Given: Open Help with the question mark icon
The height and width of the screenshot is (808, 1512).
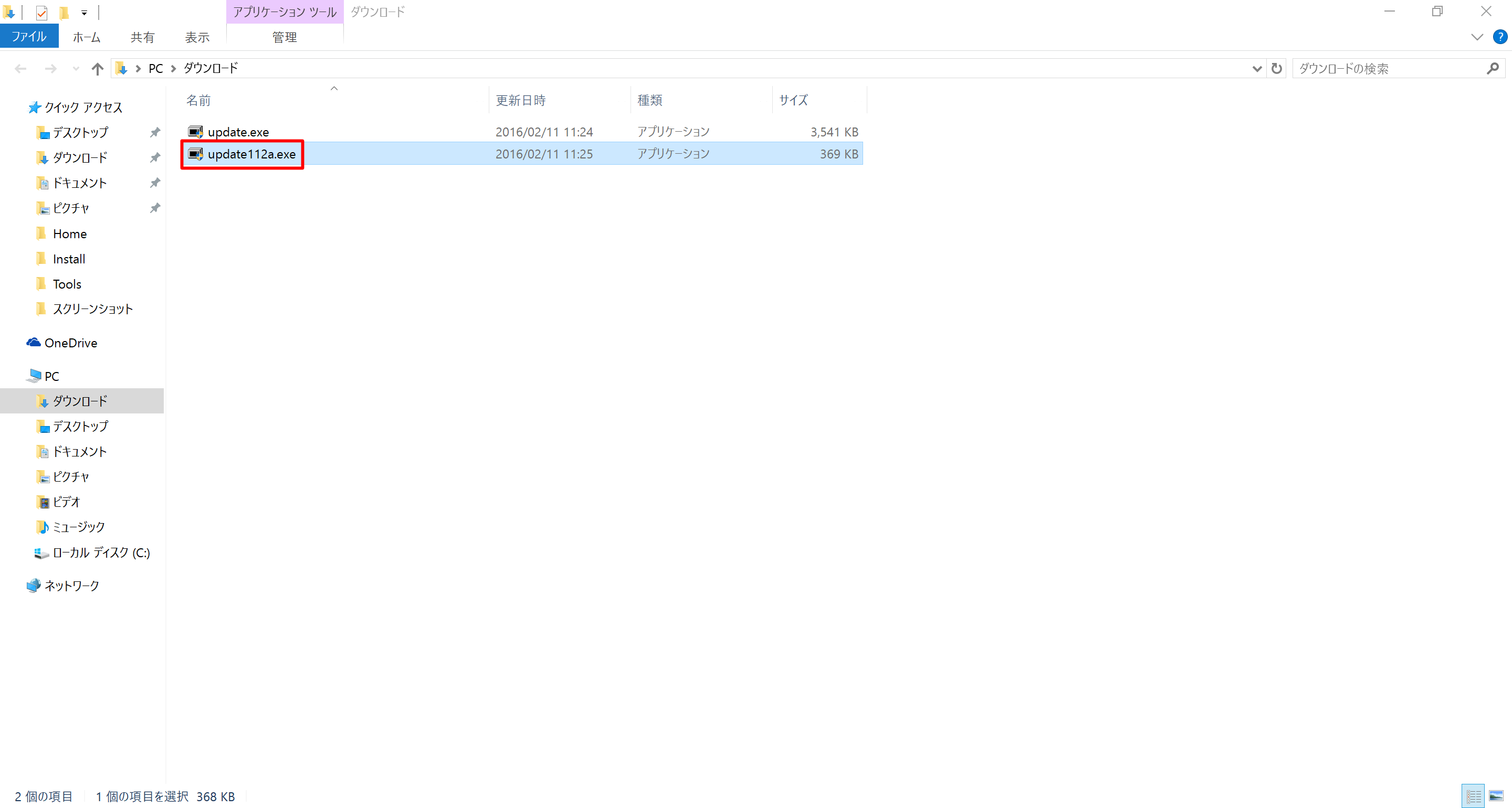Looking at the screenshot, I should 1500,37.
